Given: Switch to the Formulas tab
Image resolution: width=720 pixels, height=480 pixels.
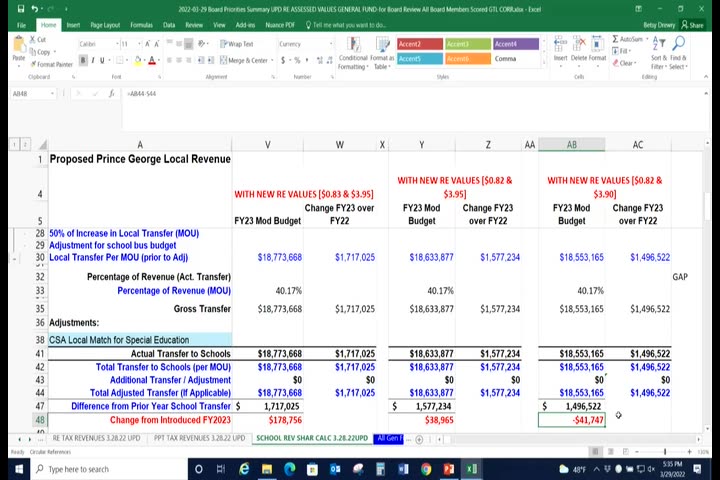Looking at the screenshot, I should pyautogui.click(x=141, y=25).
